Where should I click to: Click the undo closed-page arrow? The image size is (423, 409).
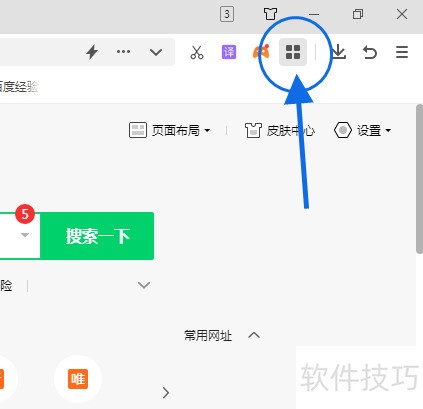(370, 52)
